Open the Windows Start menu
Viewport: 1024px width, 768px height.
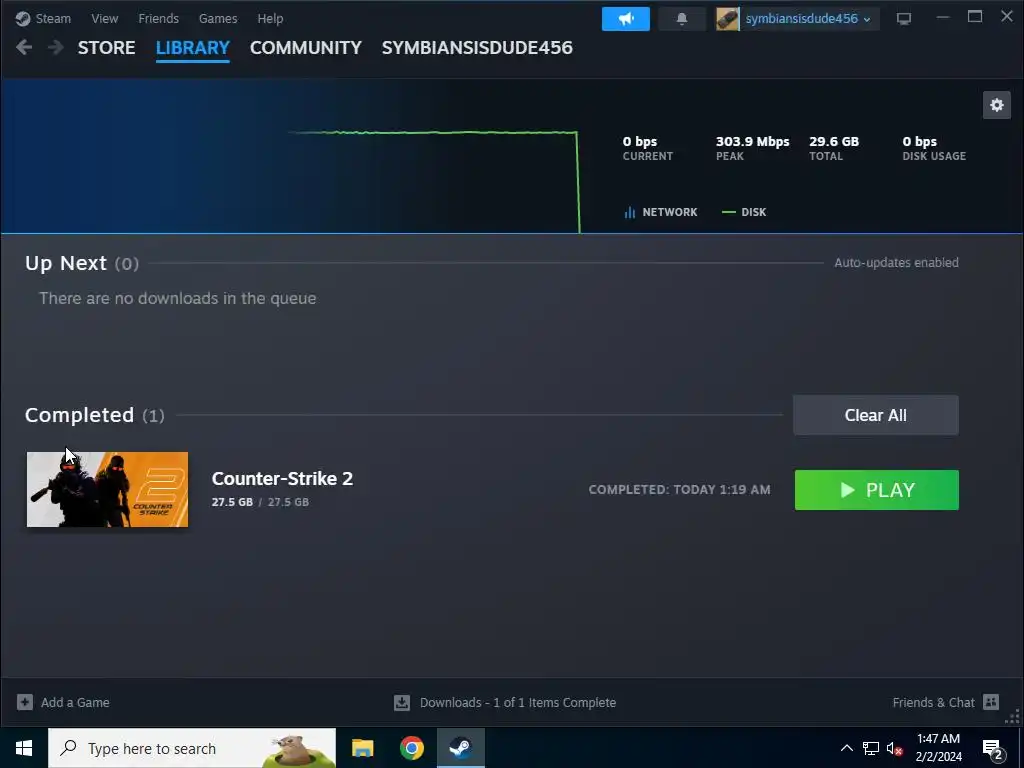tap(24, 748)
